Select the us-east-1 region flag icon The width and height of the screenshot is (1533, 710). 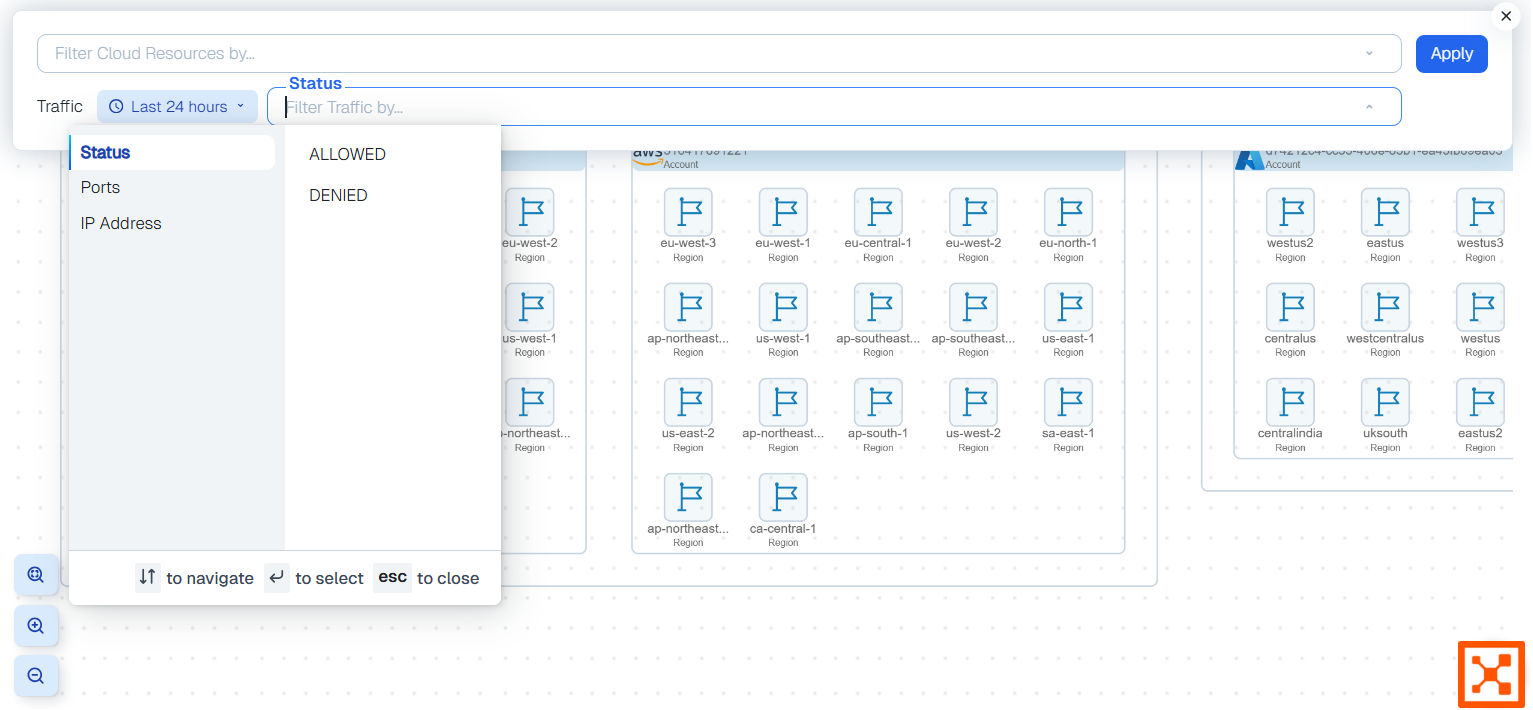point(1068,307)
